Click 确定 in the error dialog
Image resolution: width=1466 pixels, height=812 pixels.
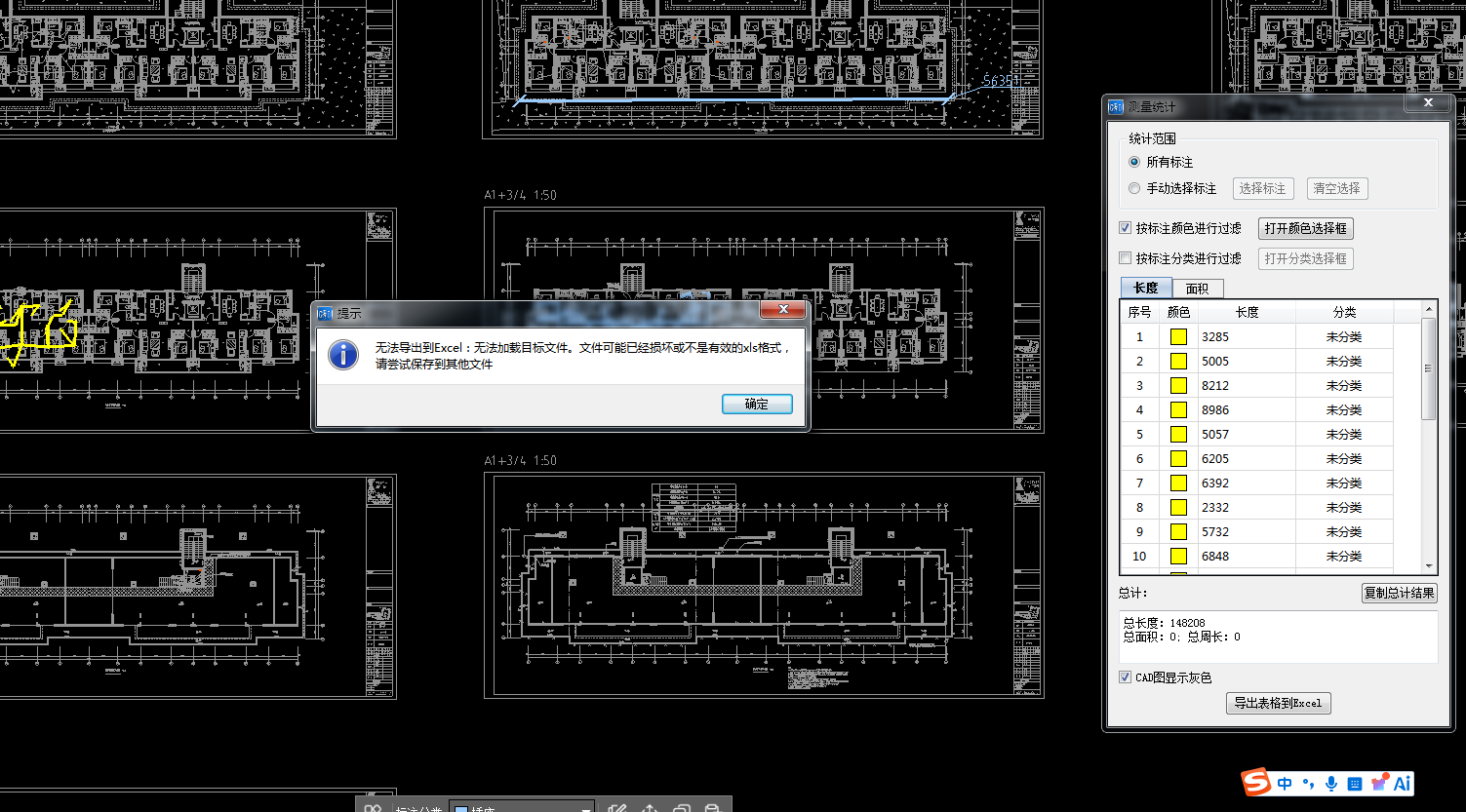756,404
